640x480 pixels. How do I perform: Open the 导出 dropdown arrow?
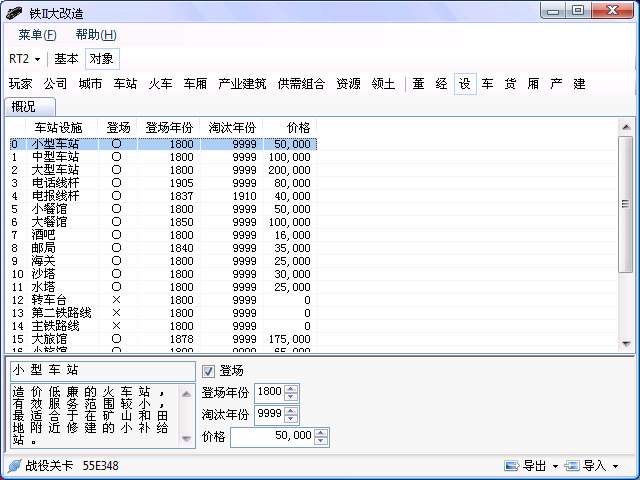pyautogui.click(x=555, y=466)
